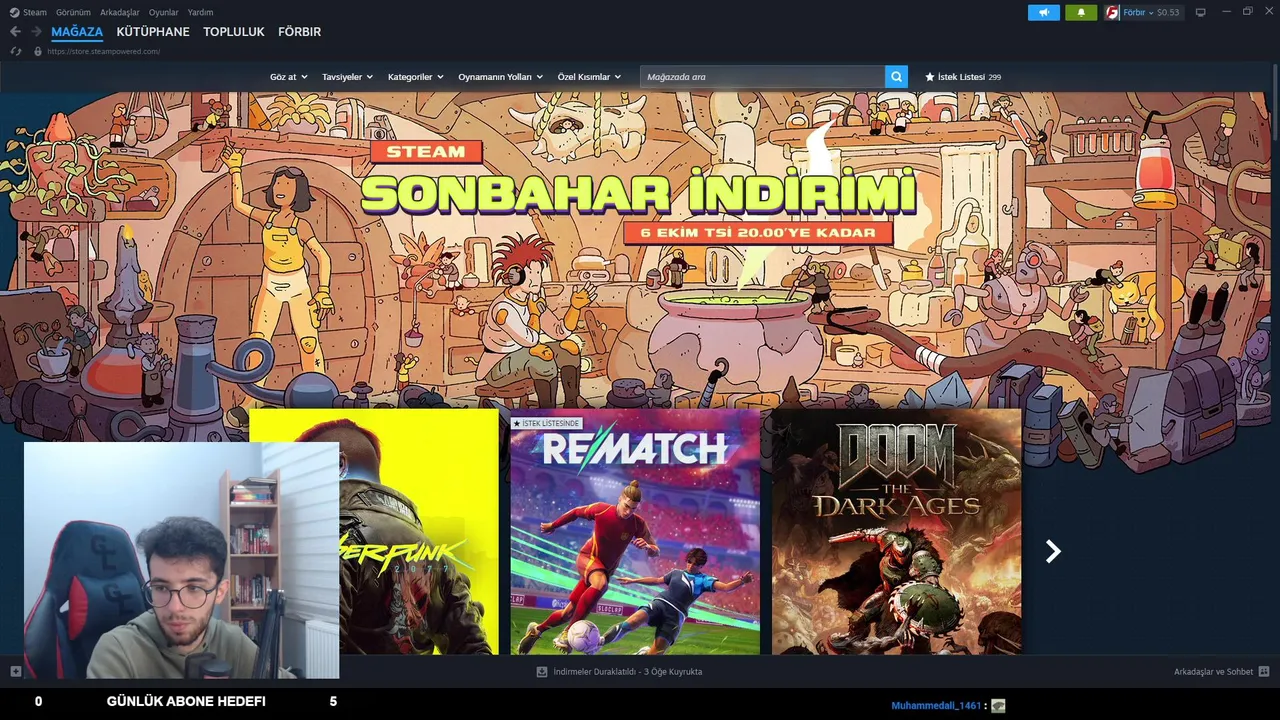Open the Steam menu
This screenshot has width=1280, height=720.
point(35,13)
